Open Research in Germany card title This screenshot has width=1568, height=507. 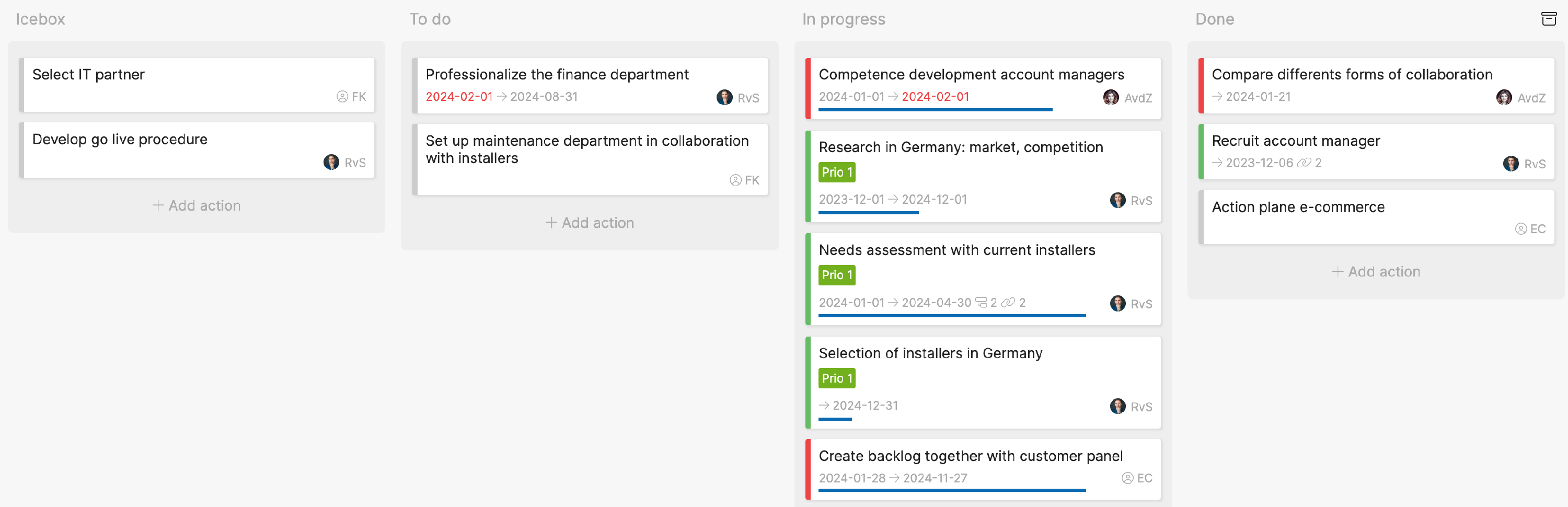[x=961, y=147]
